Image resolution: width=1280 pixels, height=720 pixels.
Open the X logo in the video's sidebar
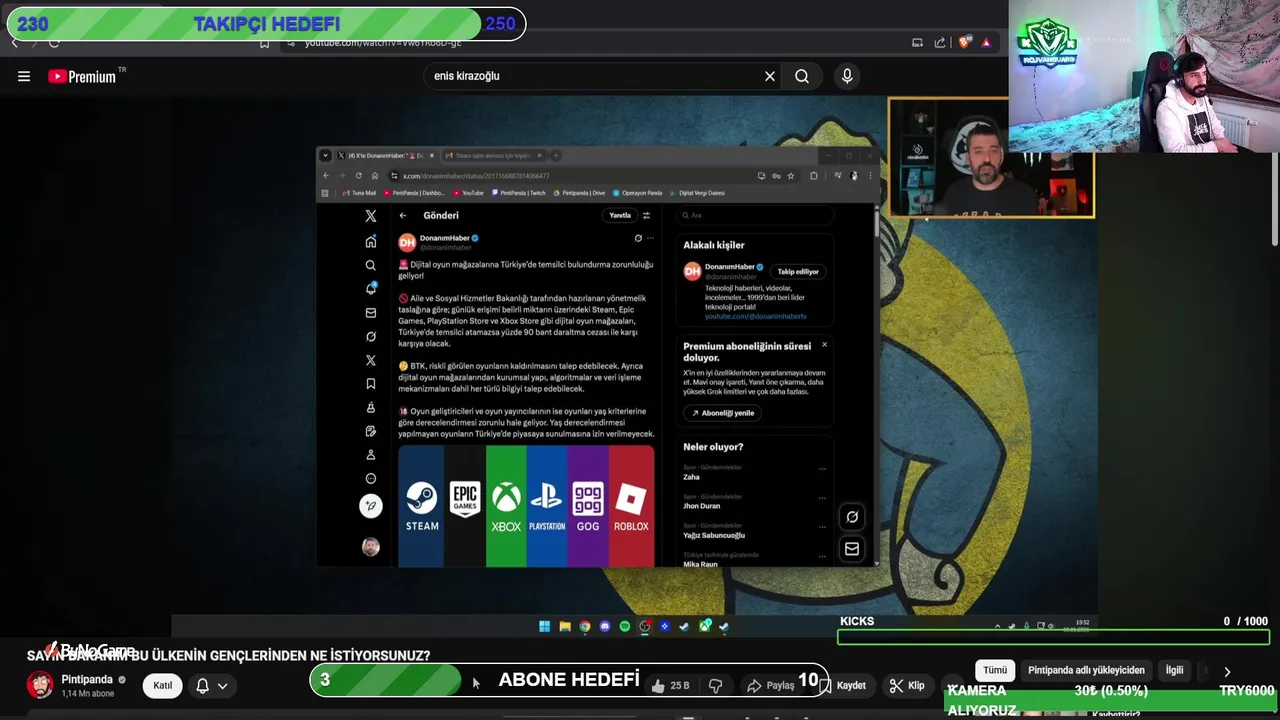[371, 216]
